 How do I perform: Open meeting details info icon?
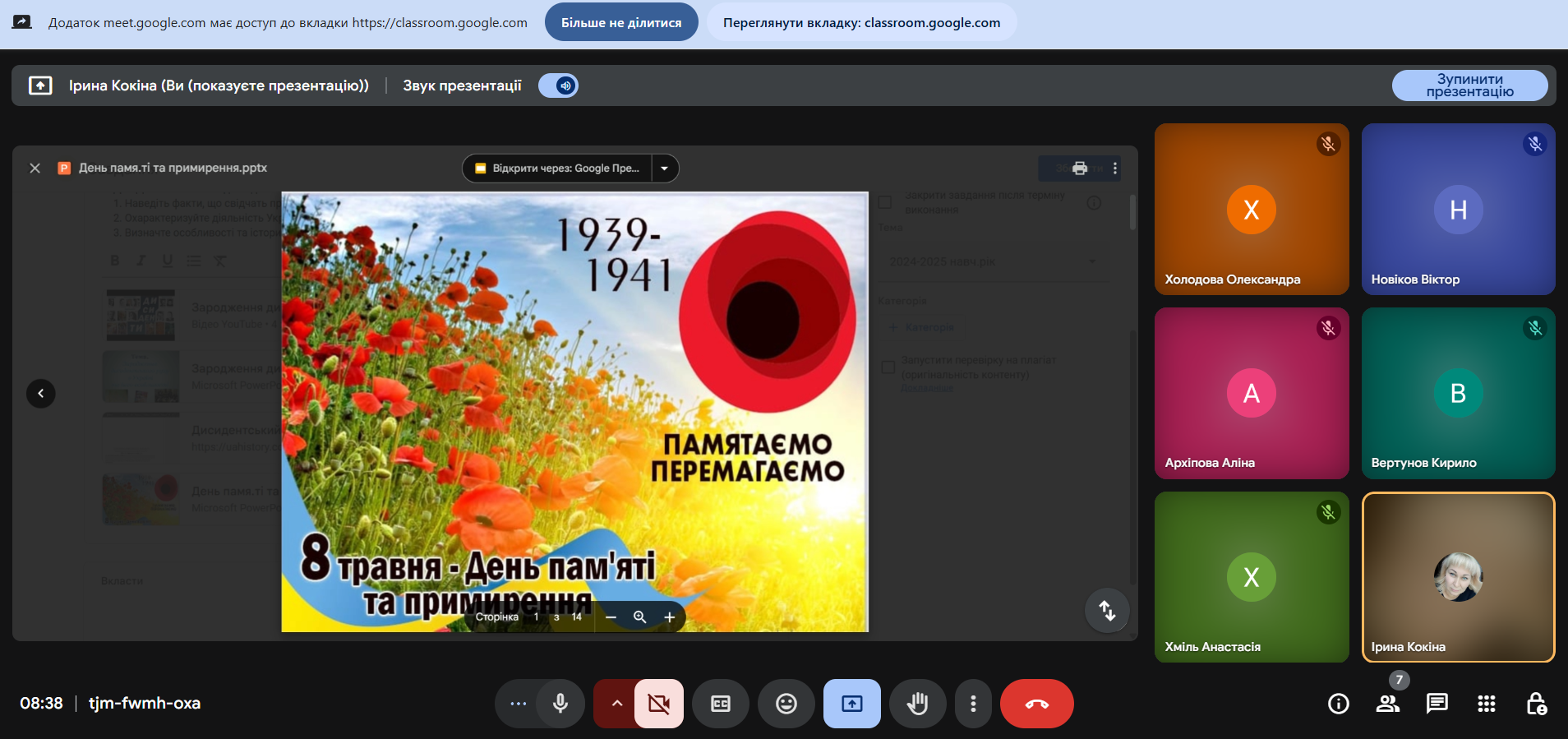[x=1339, y=704]
